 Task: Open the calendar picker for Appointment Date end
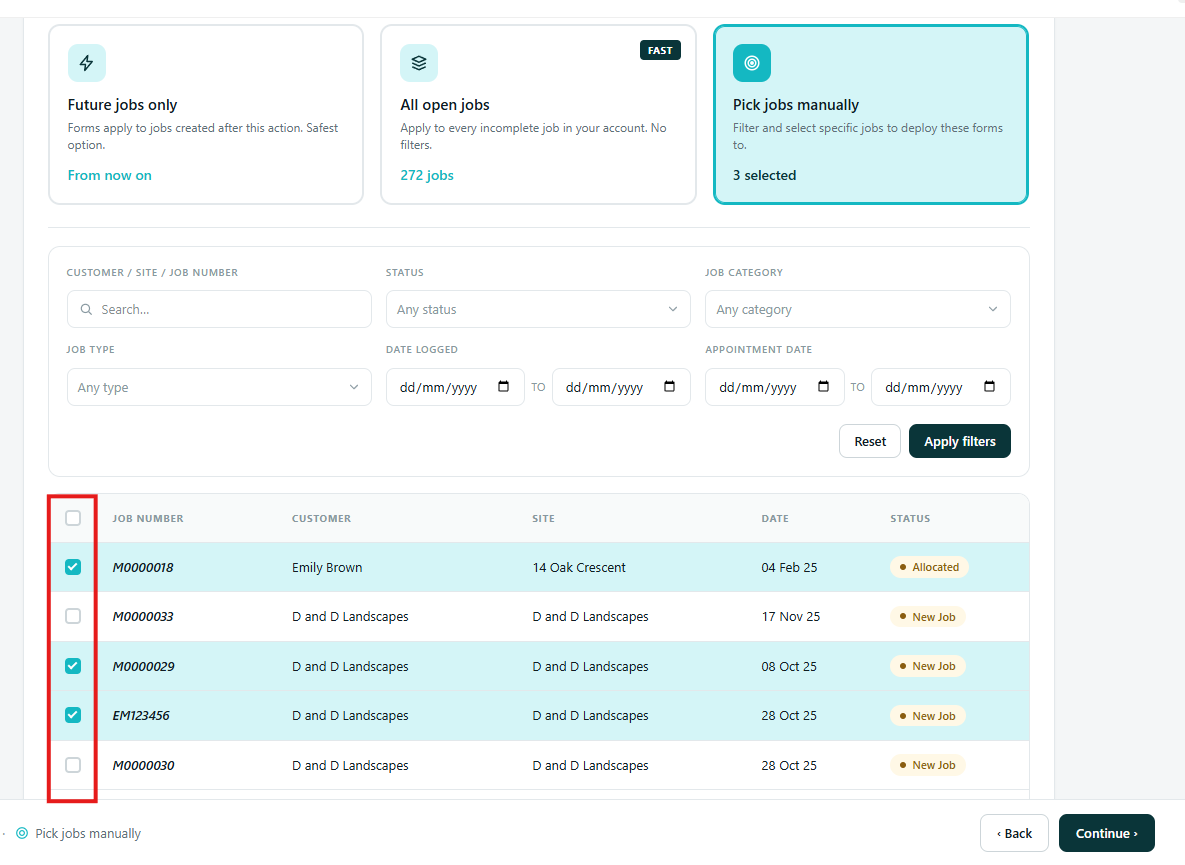[989, 387]
